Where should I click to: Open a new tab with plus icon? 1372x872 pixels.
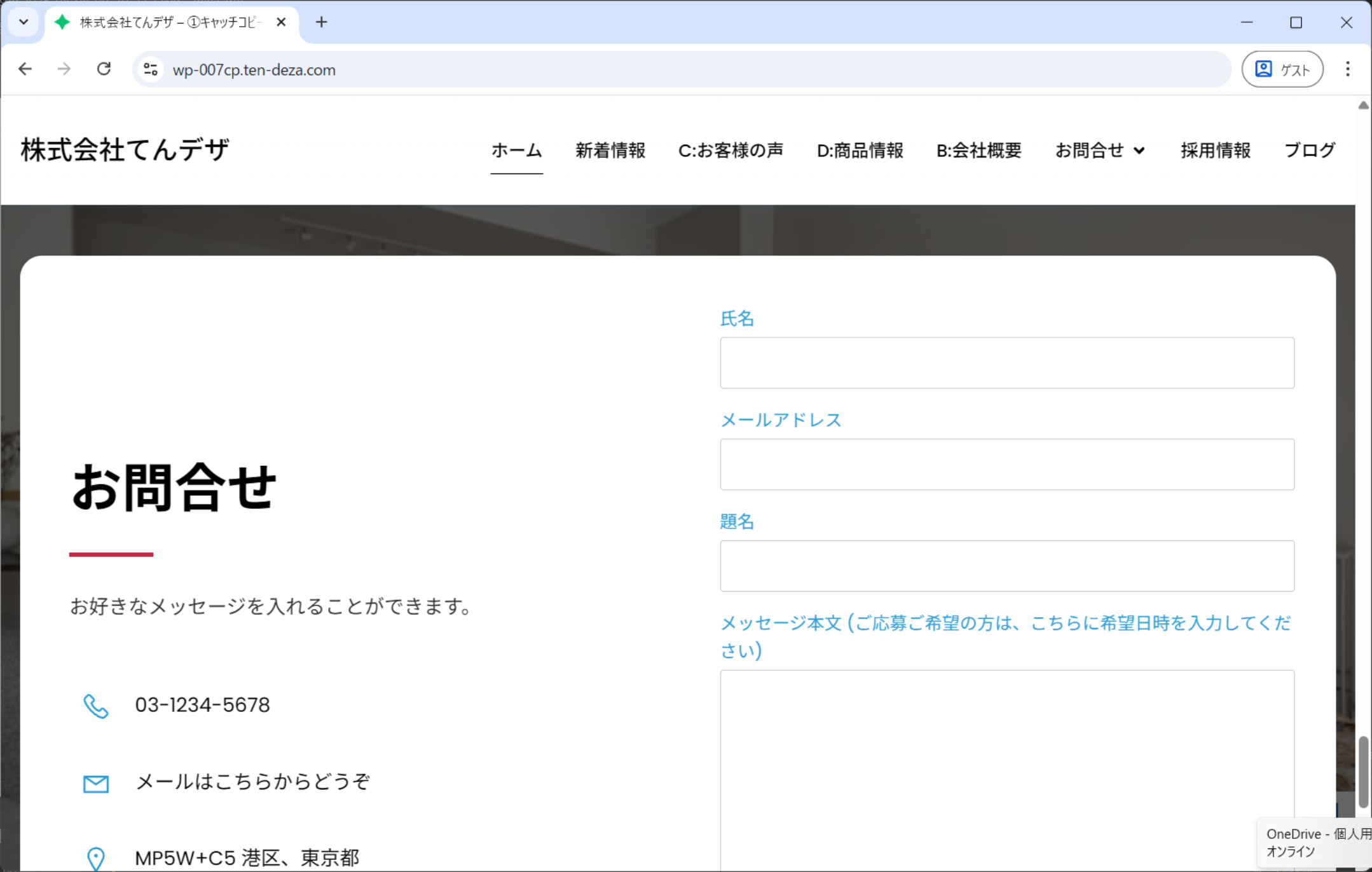point(322,22)
